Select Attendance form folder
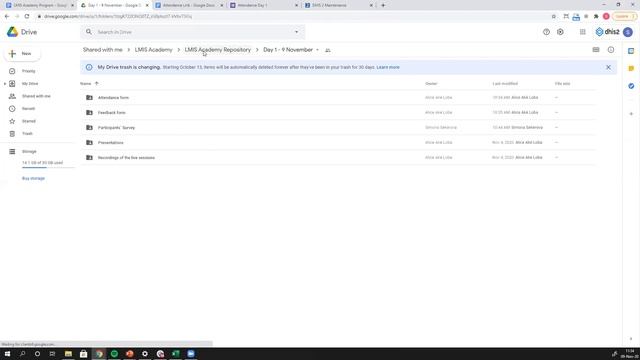Image resolution: width=640 pixels, height=360 pixels. pyautogui.click(x=338, y=98)
